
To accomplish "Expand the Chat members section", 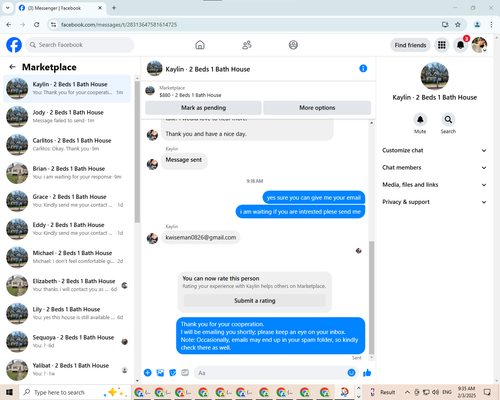I will 434,167.
